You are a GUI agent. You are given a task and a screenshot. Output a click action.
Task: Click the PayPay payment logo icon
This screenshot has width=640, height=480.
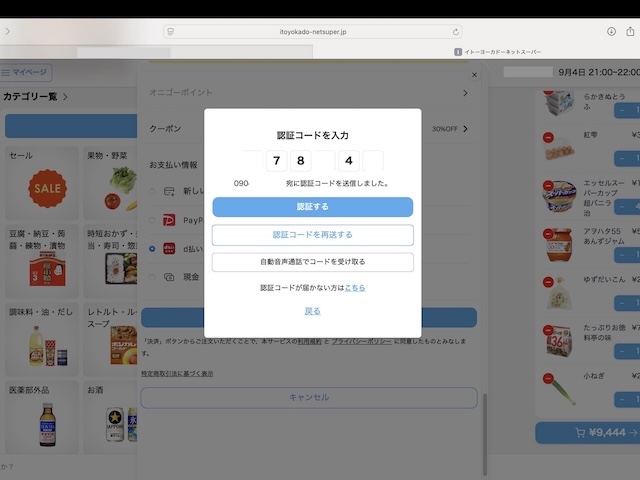coord(167,219)
